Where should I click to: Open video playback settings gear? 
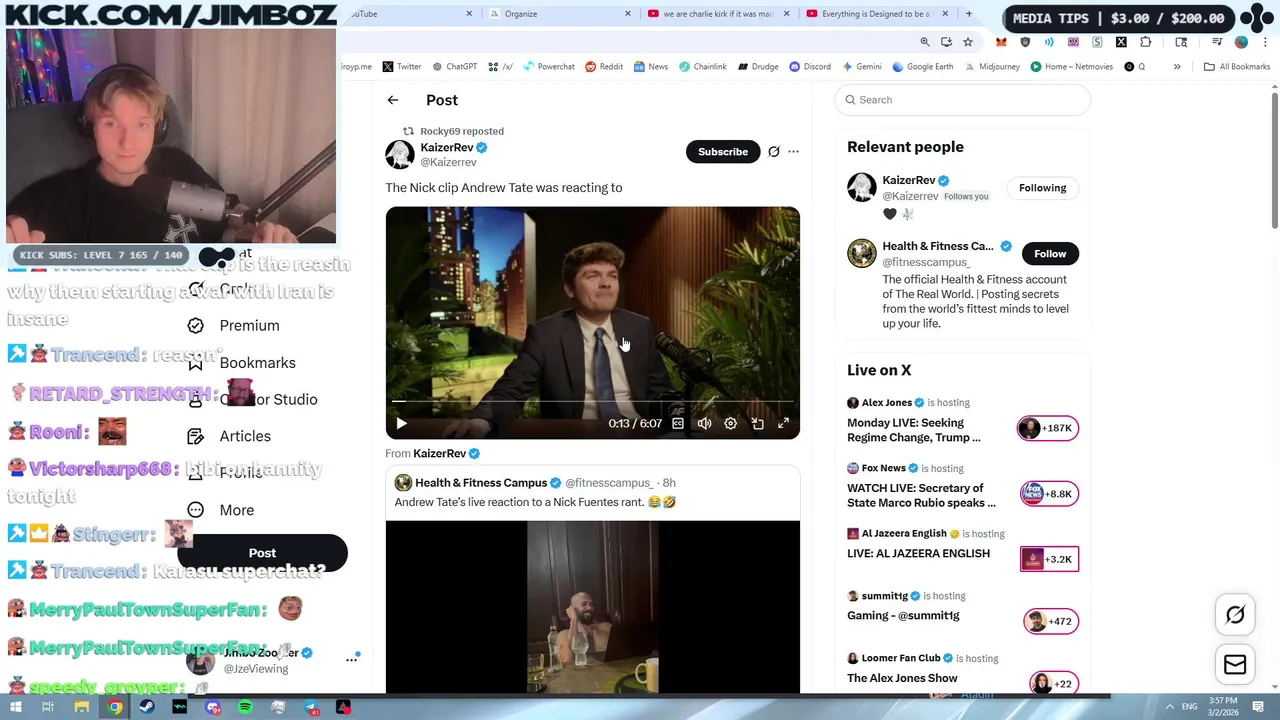click(x=731, y=424)
